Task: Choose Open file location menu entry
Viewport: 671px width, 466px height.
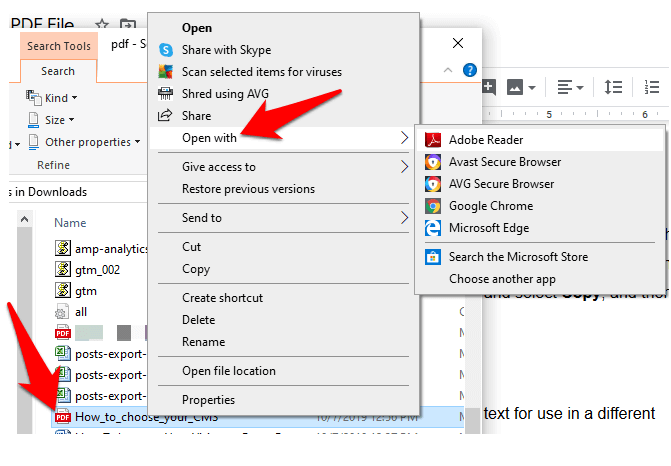Action: coord(228,371)
